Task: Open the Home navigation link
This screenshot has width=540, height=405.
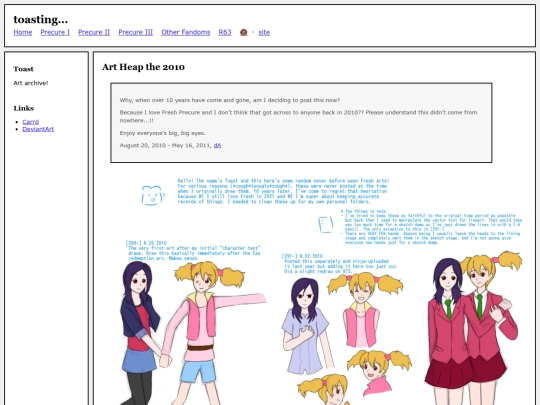Action: click(23, 32)
